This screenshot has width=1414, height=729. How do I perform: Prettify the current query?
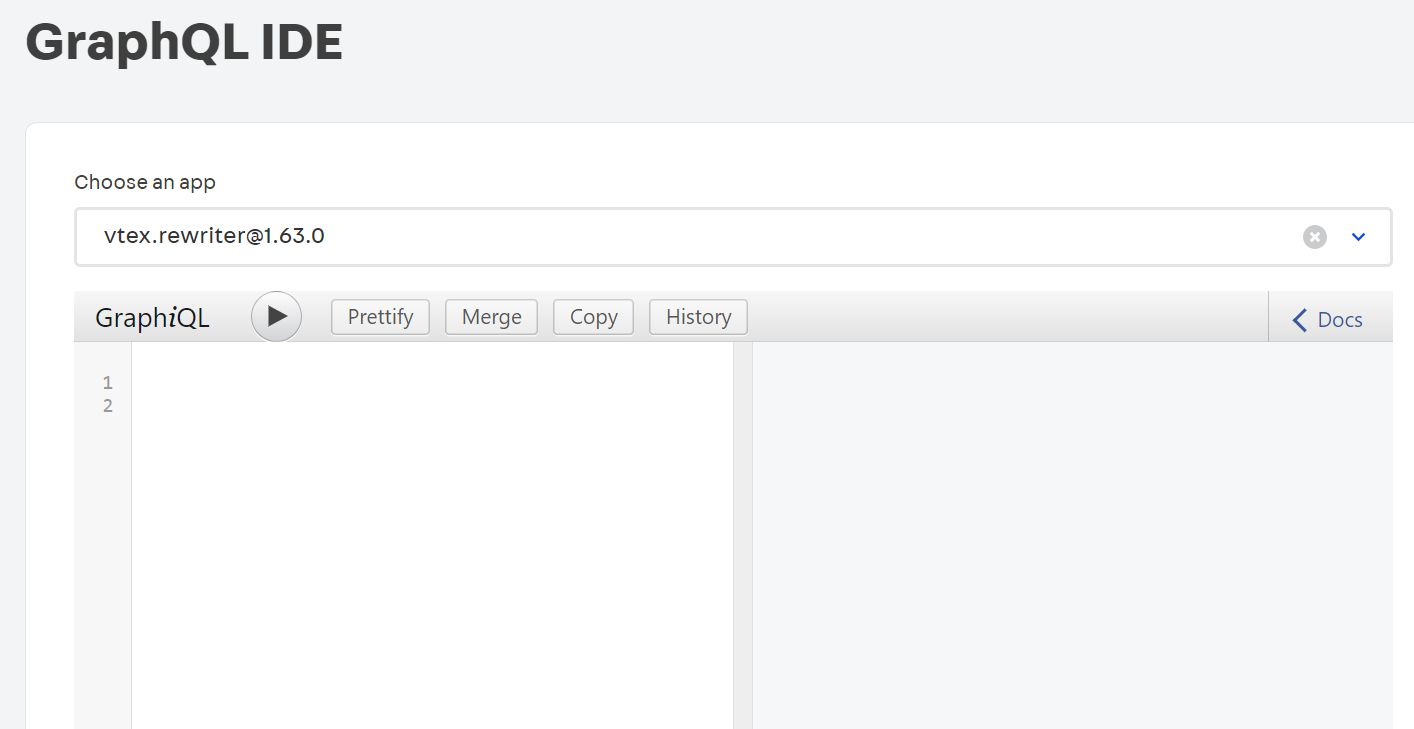(x=380, y=316)
